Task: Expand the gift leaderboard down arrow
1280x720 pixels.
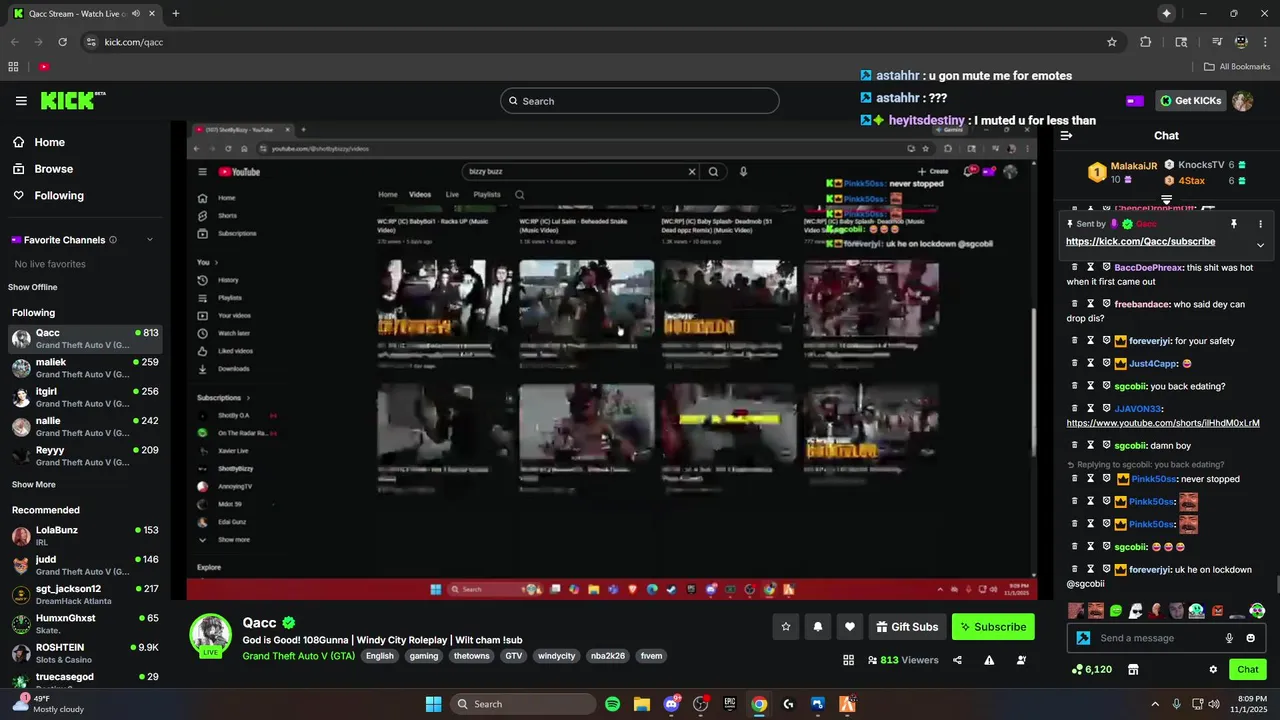Action: 1166,200
